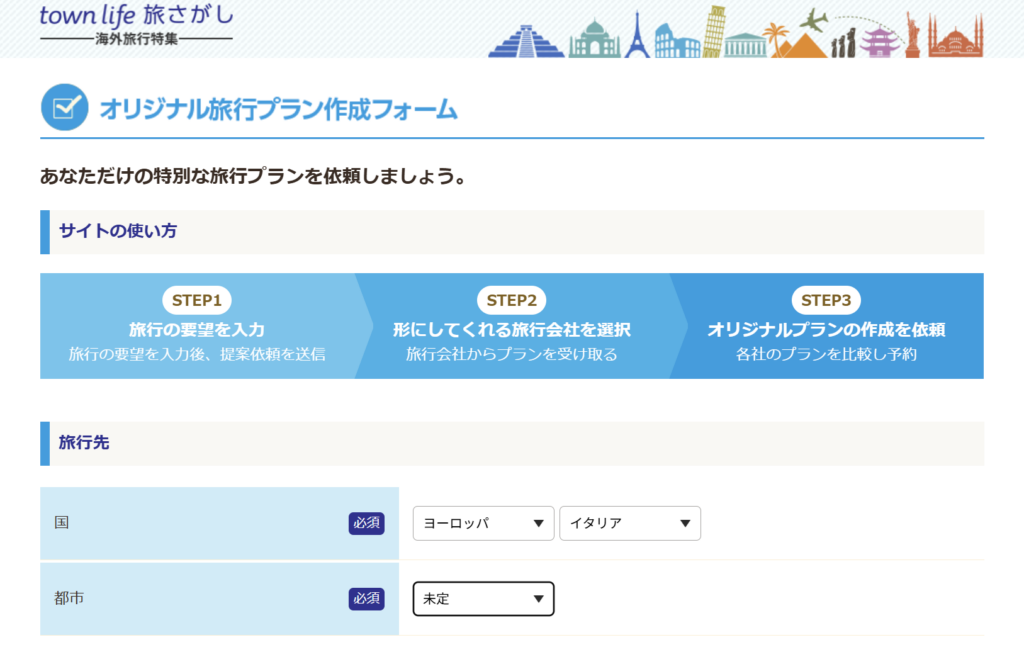
Task: Click the pink pagoda illustration
Action: [880, 42]
